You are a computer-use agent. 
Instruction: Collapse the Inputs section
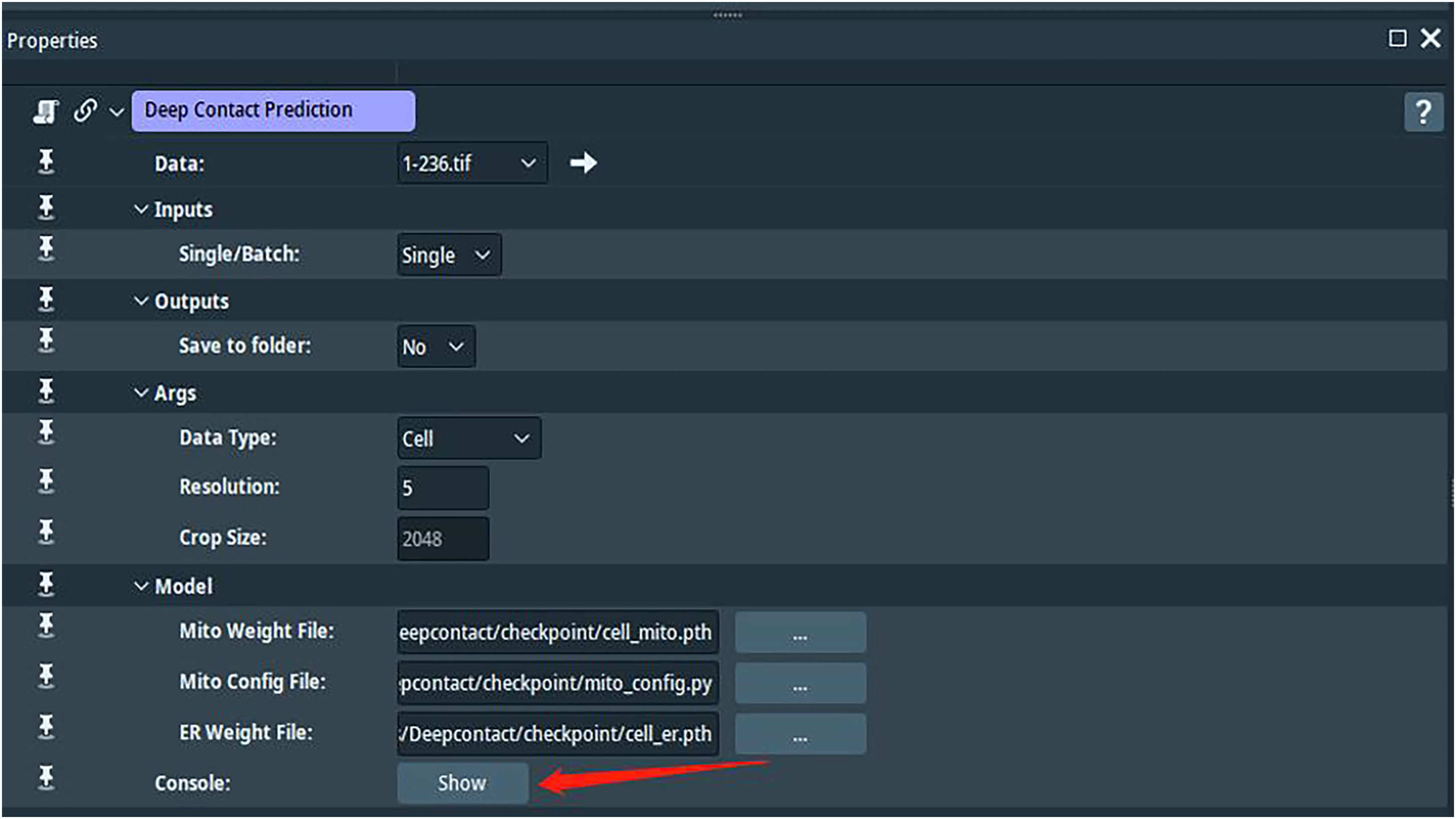point(141,210)
